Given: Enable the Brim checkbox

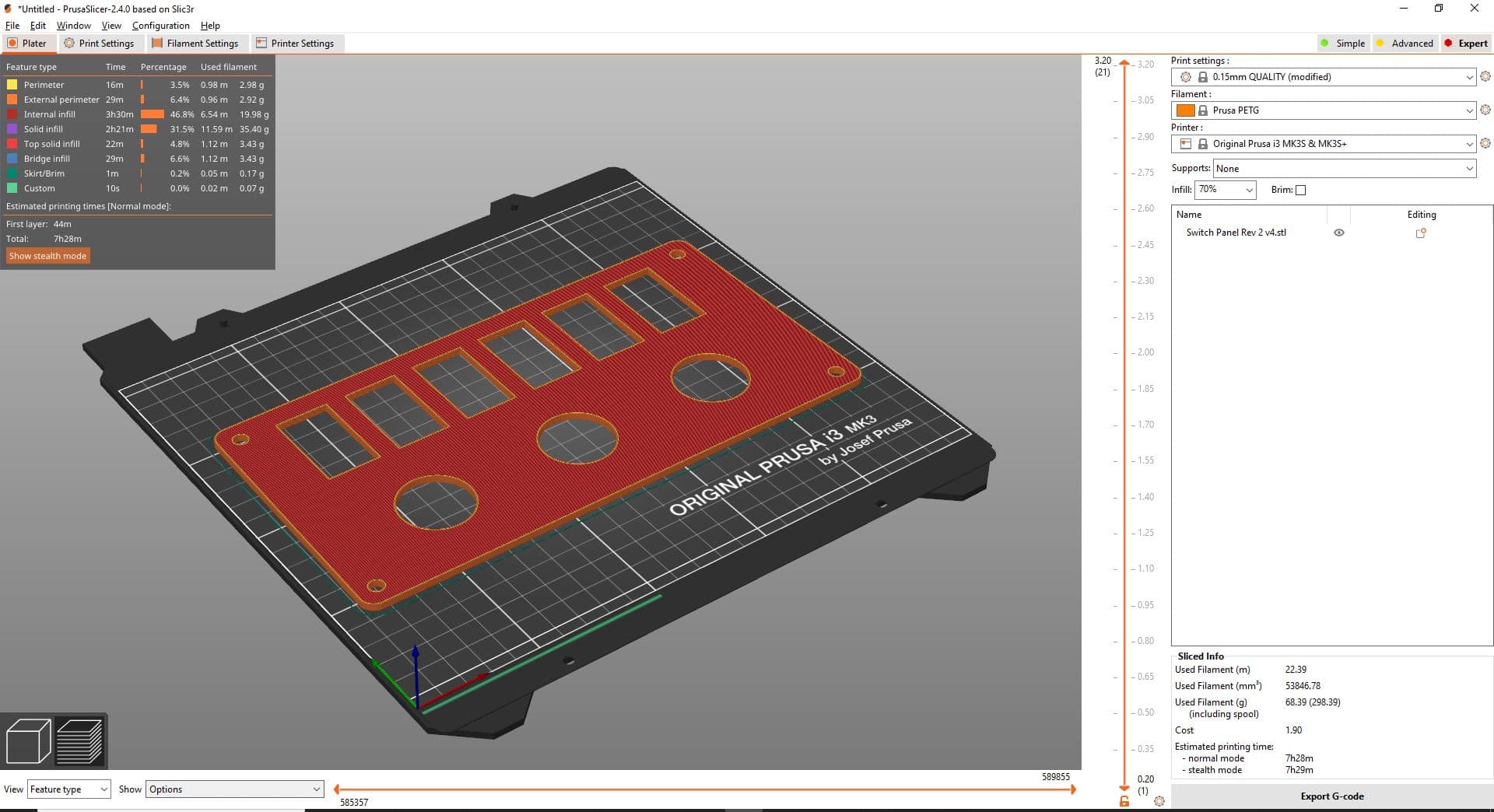Looking at the screenshot, I should click(1300, 190).
